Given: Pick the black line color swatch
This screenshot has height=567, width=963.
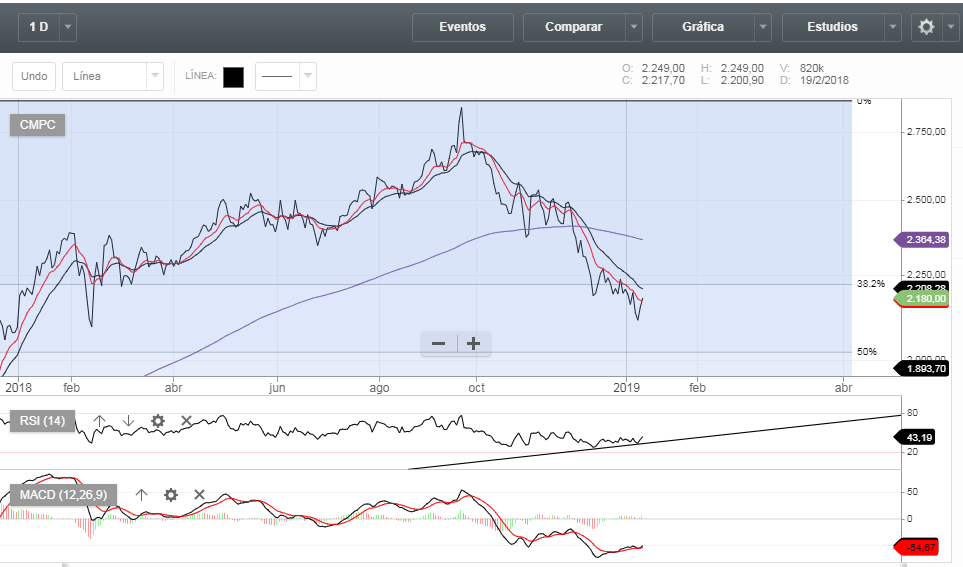Looking at the screenshot, I should point(233,77).
